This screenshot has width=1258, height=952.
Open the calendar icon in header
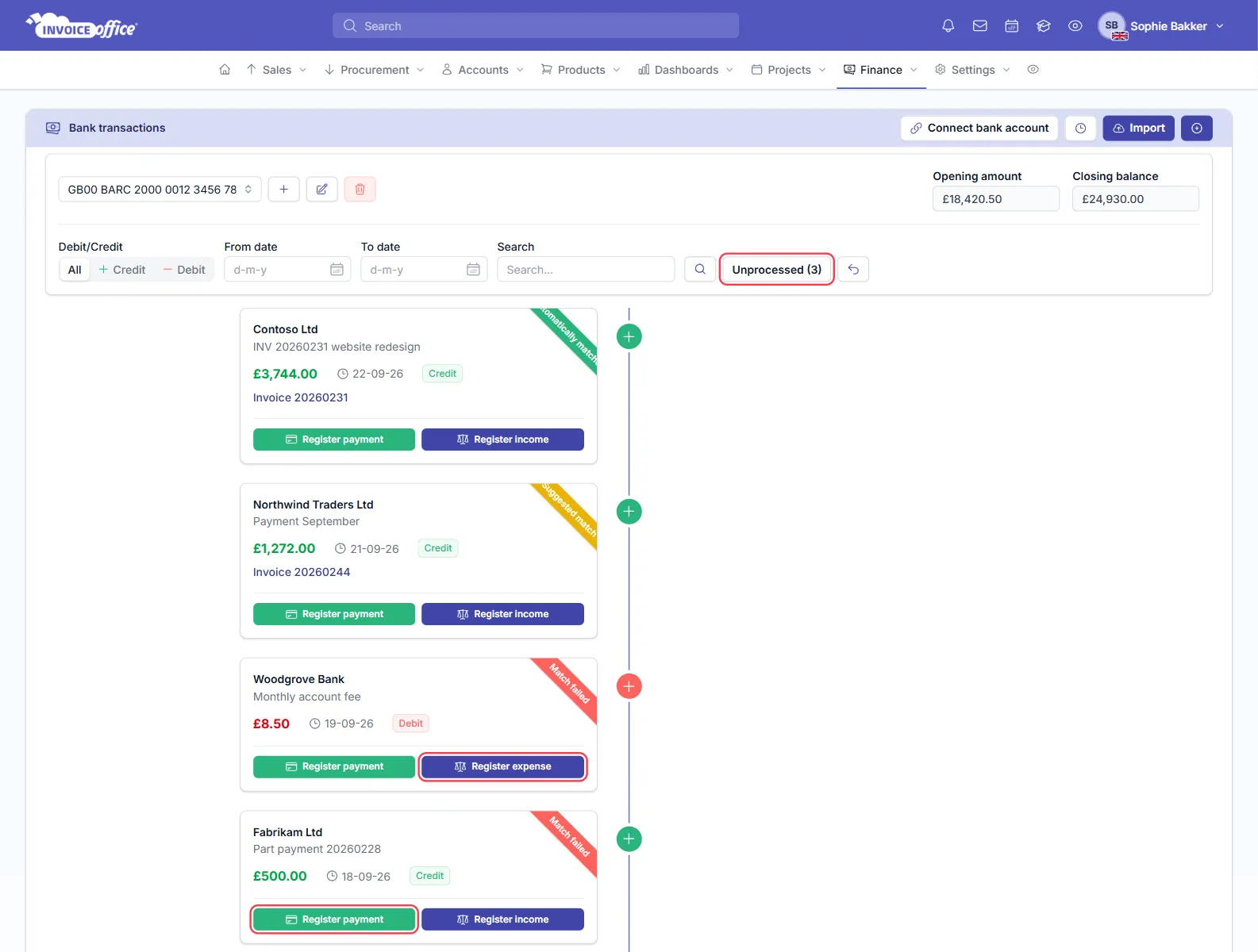(1012, 26)
